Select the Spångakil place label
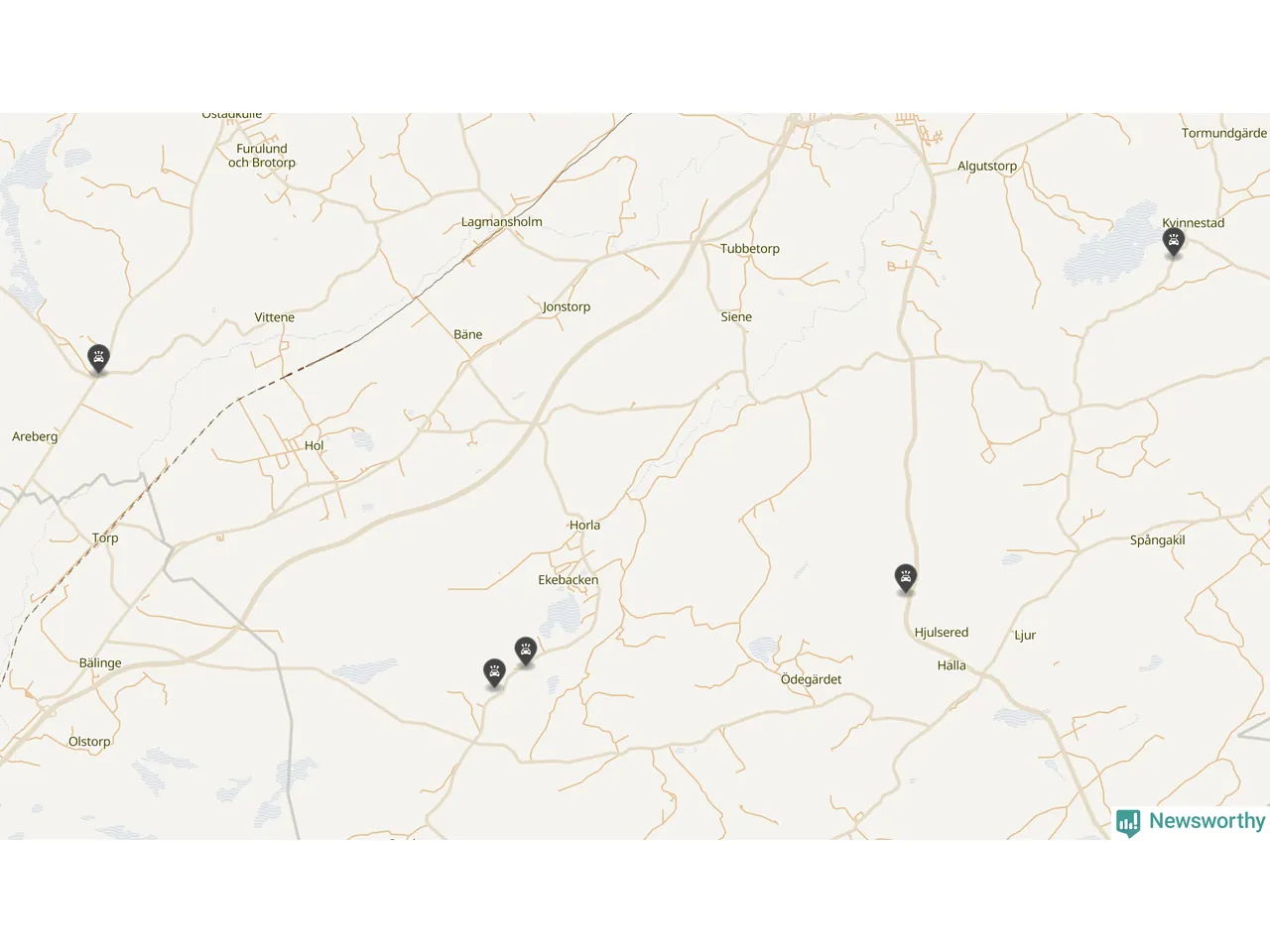The width and height of the screenshot is (1270, 952). (1158, 540)
